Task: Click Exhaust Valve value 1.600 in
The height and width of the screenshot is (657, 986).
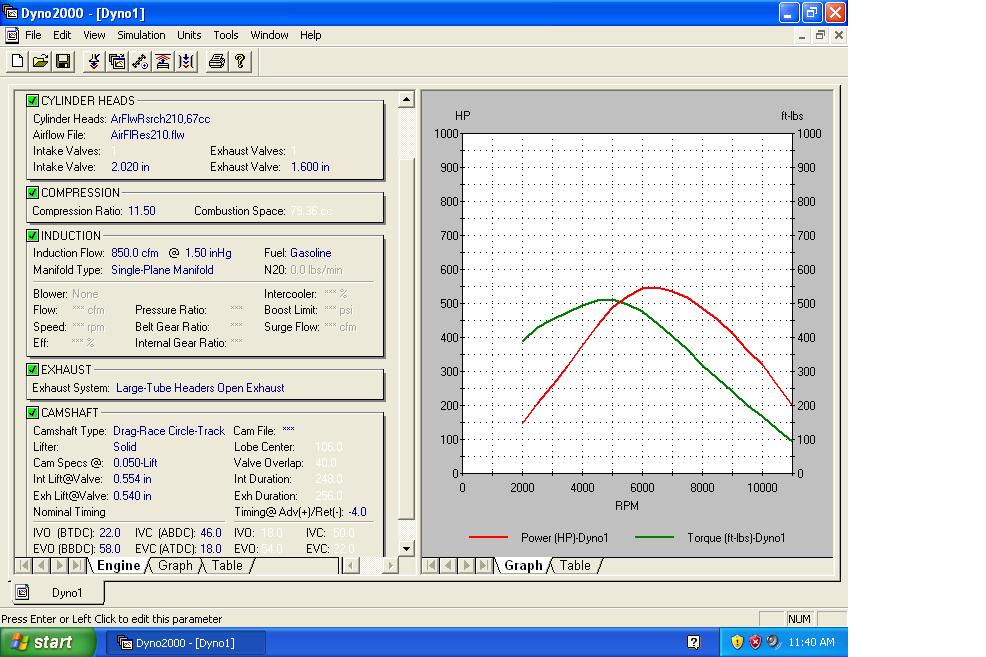Action: point(310,167)
